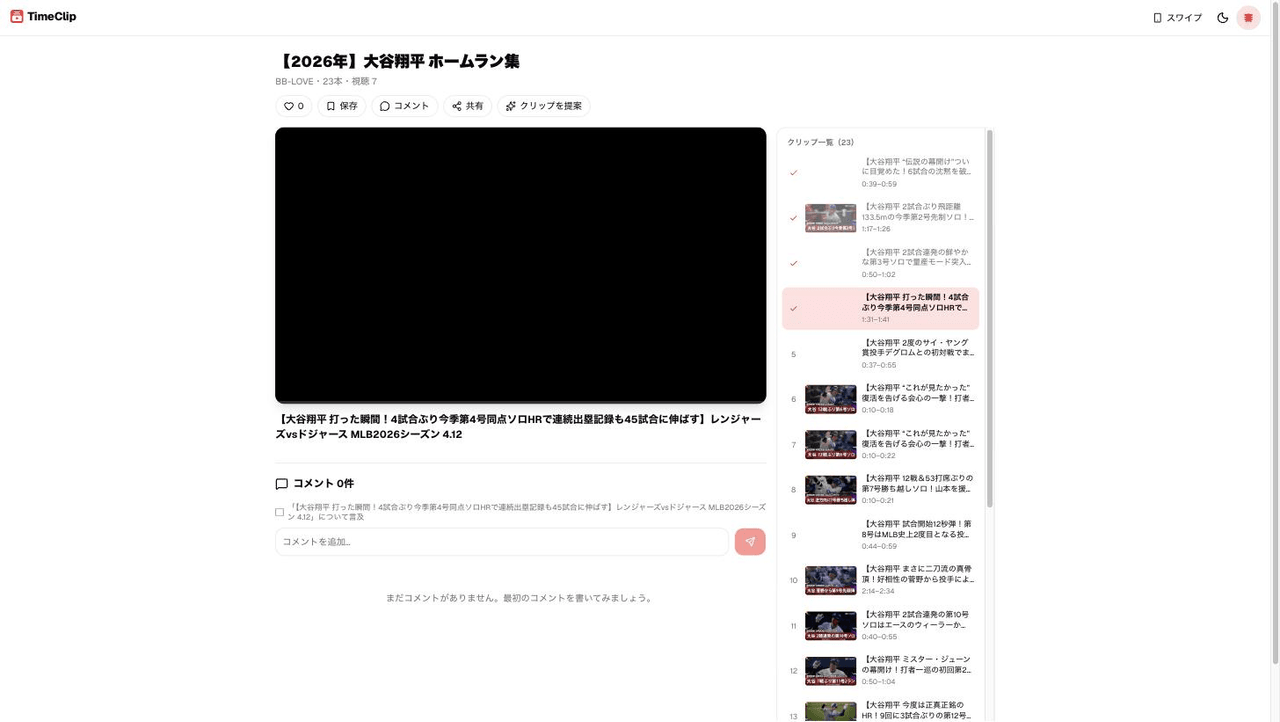The width and height of the screenshot is (1280, 722).
Task: Select clip 5 サイ・ヤング賞投手デグロム
Action: click(x=880, y=353)
